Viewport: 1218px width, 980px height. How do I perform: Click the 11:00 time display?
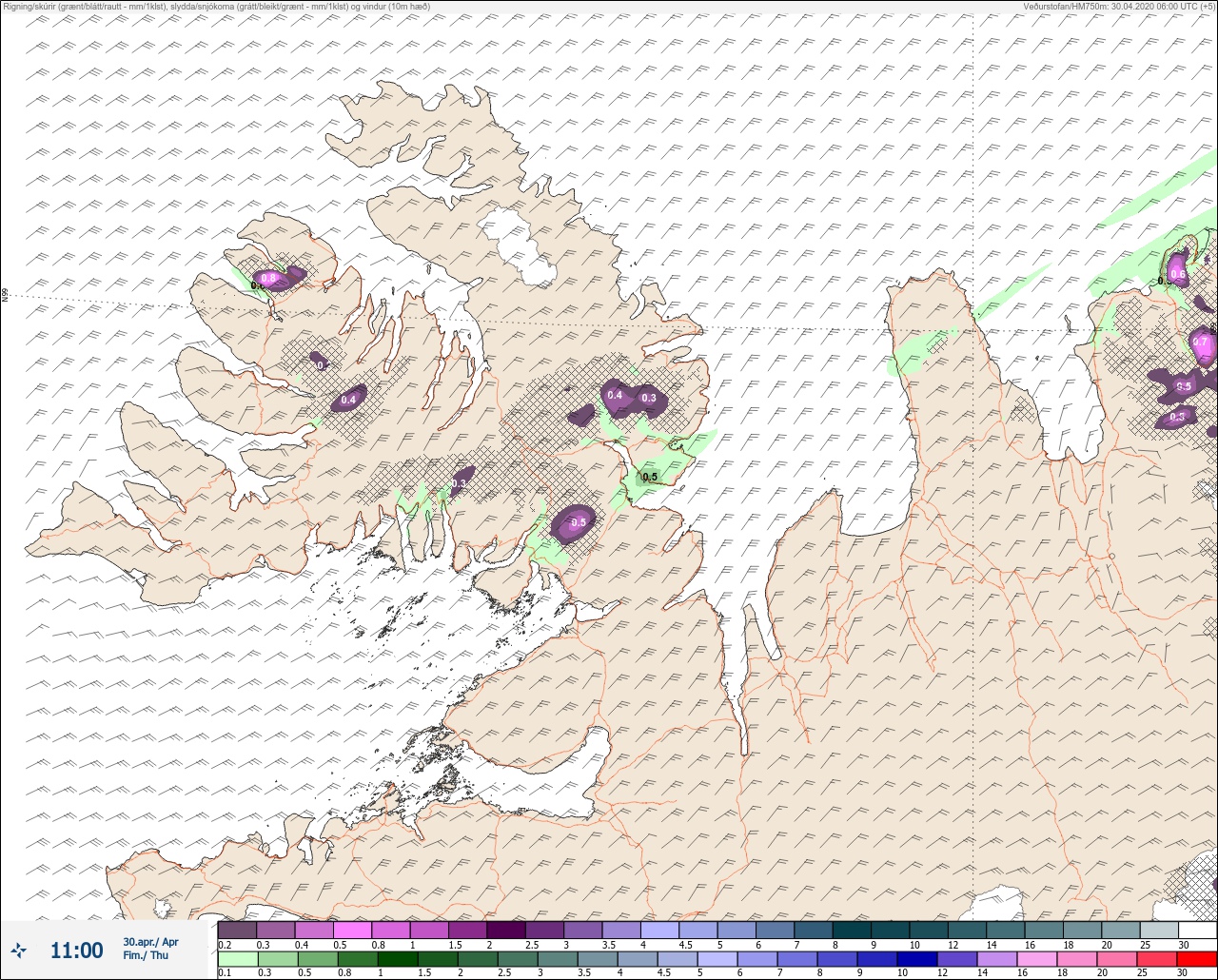pos(76,951)
